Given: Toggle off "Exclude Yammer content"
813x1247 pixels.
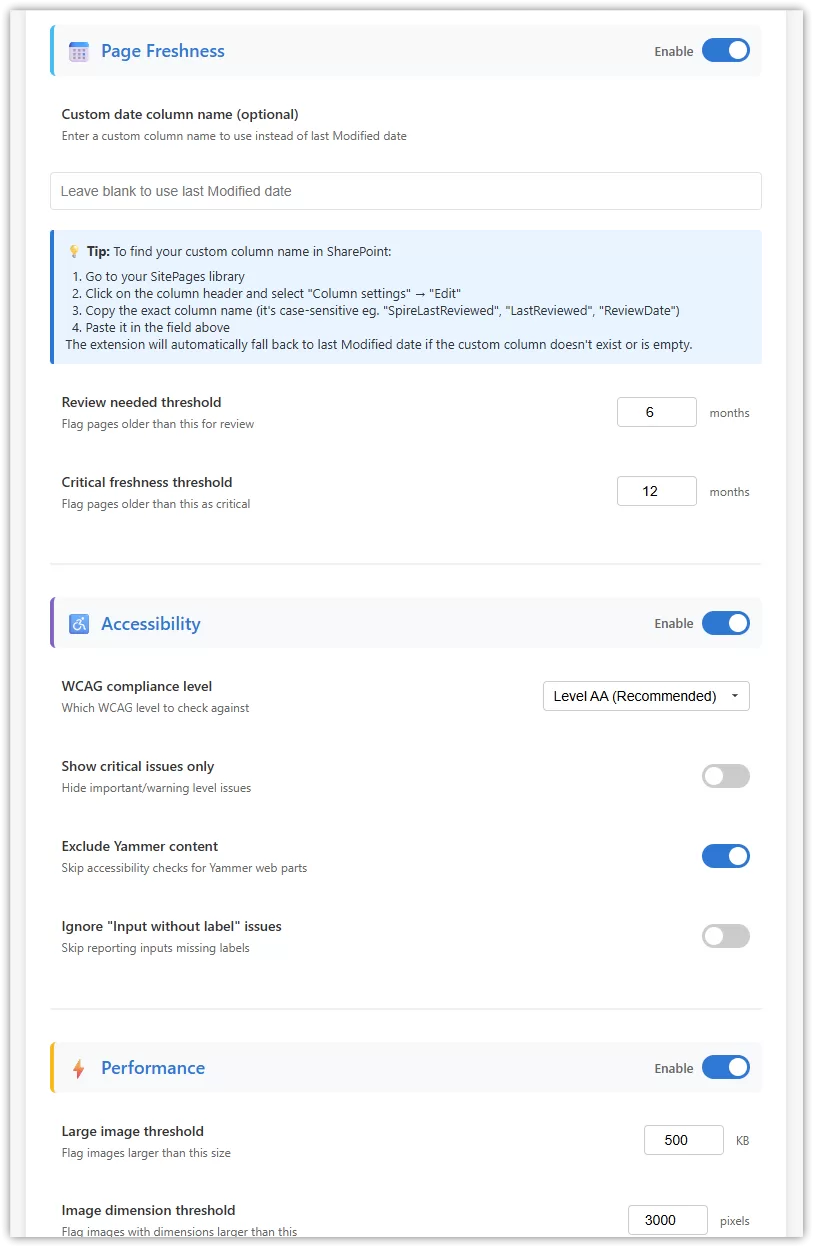Looking at the screenshot, I should 725,856.
